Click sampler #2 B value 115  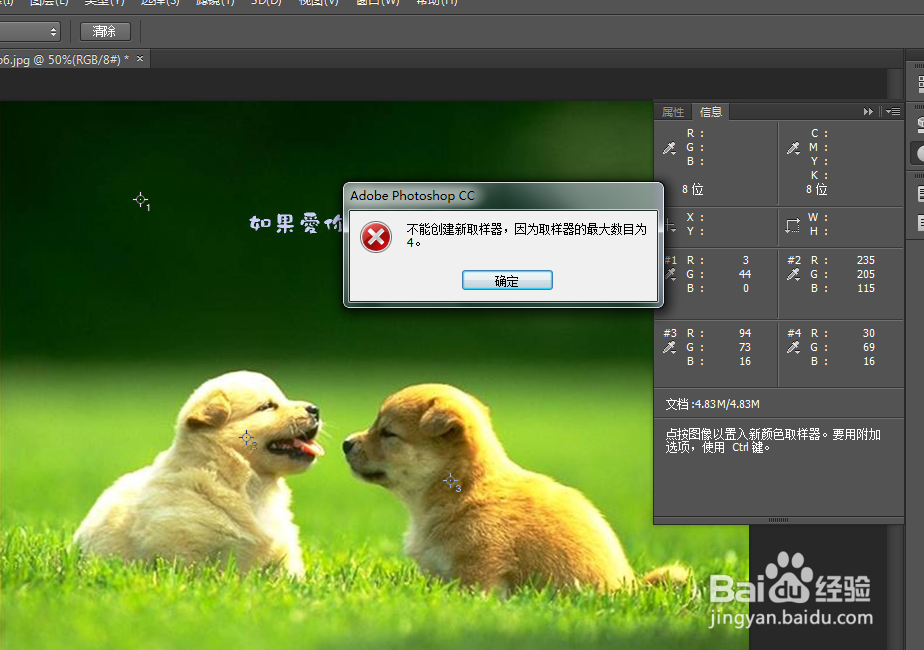[x=866, y=288]
